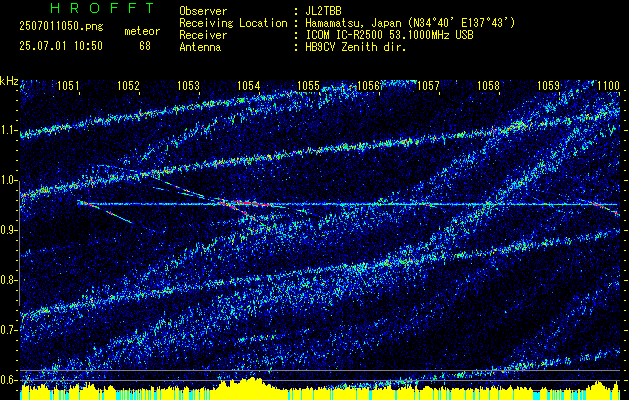Screen dimensions: 629x400
Task: Click the 1052 time axis marker
Action: [128, 85]
